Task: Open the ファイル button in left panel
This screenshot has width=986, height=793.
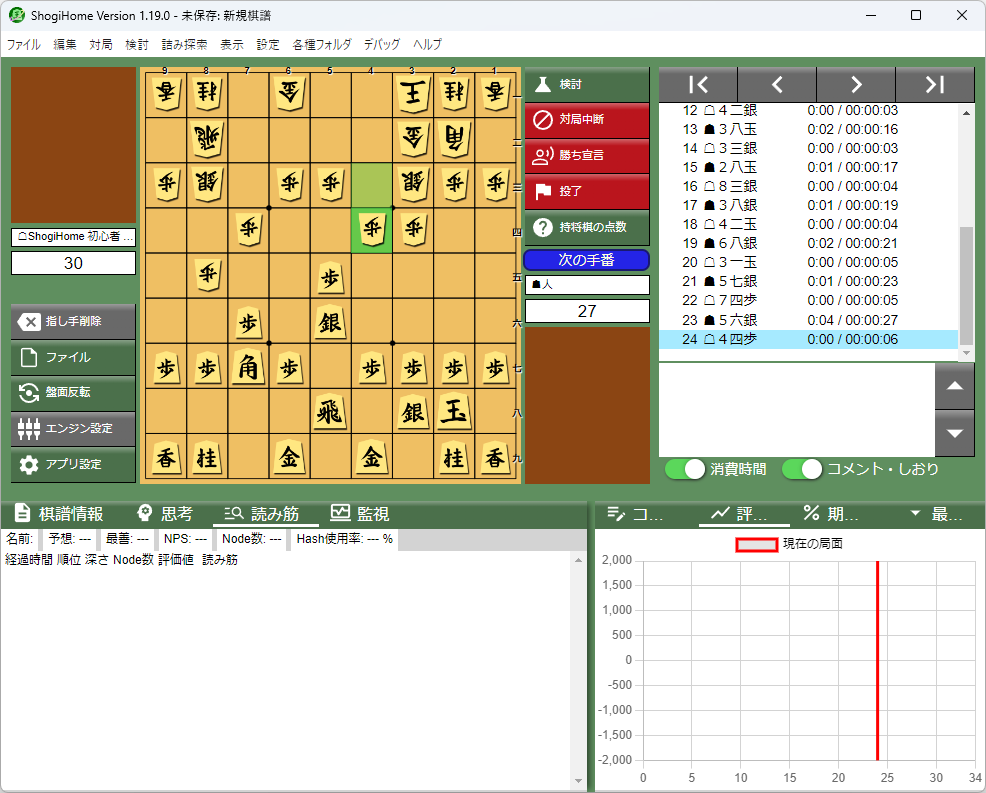Action: 73,357
